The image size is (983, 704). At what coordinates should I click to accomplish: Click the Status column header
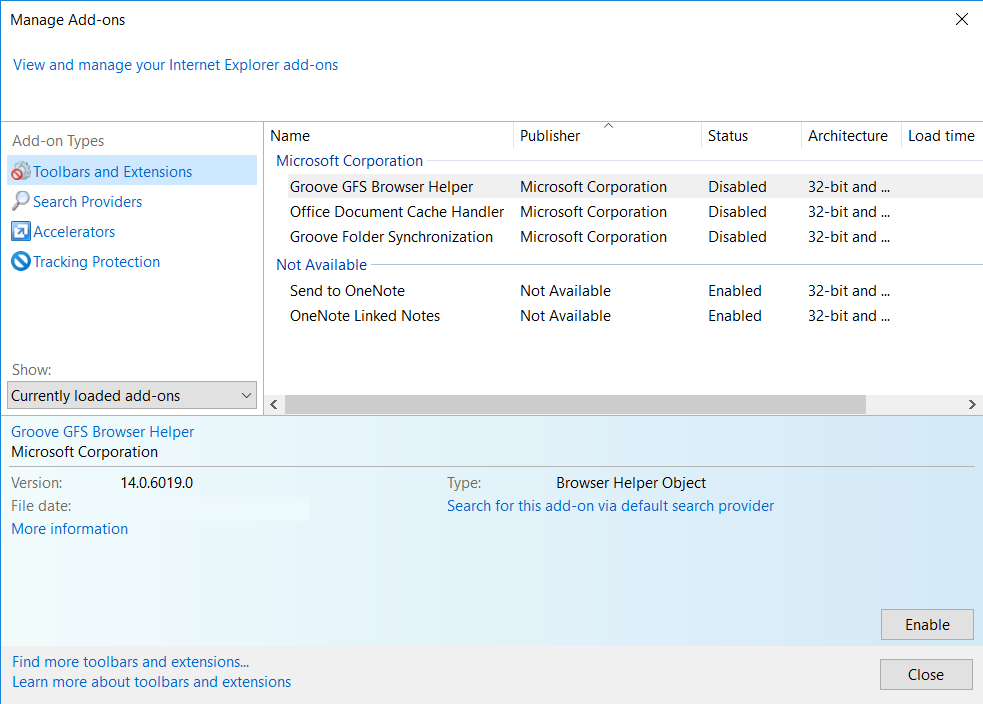728,136
